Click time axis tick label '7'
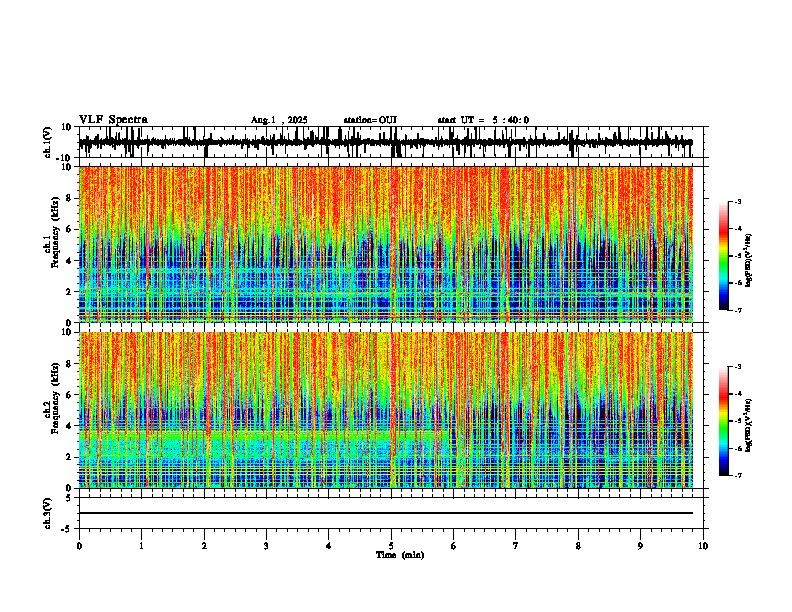Viewport: 792px width, 612px height. click(516, 546)
